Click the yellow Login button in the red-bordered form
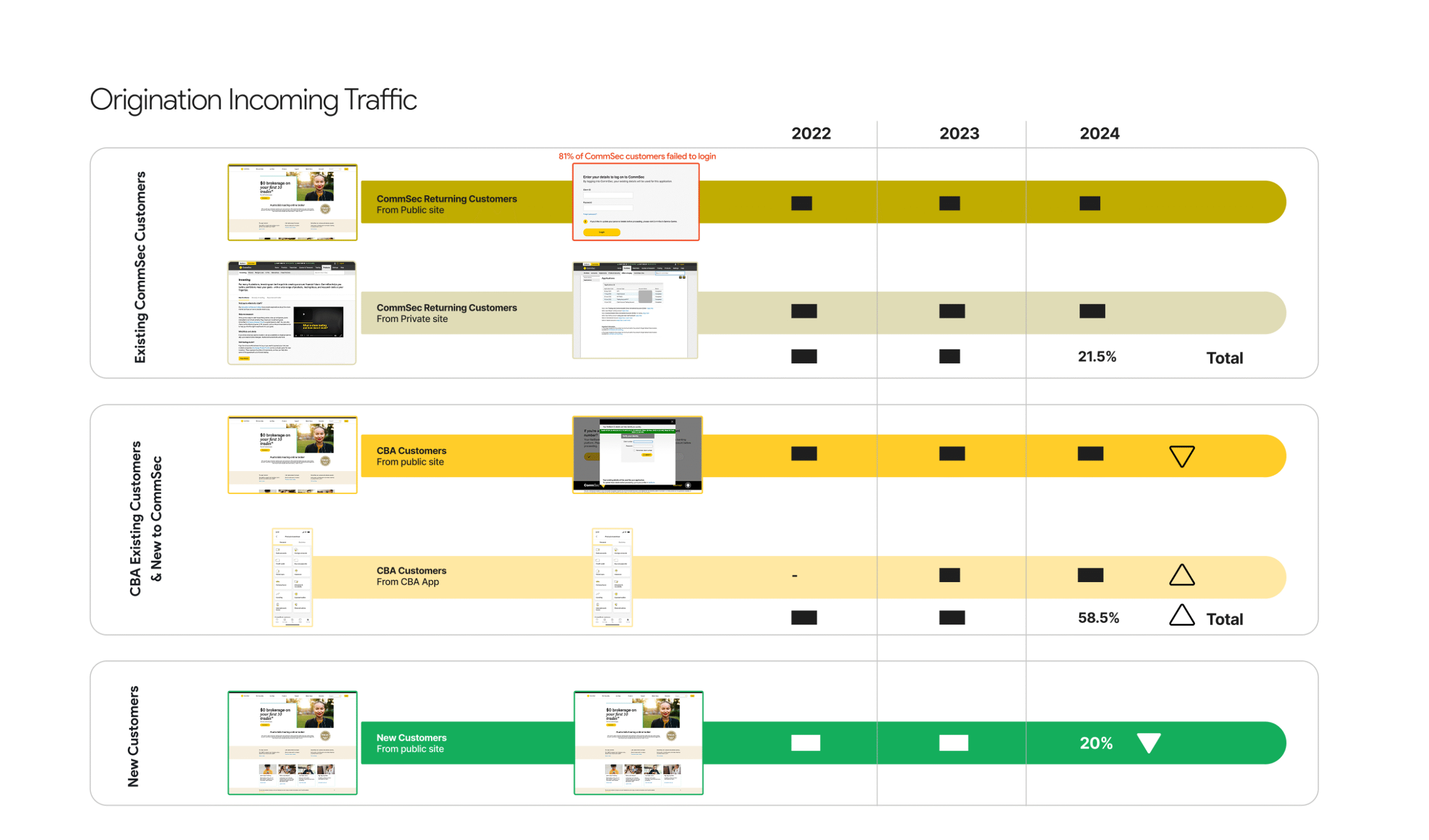Screen dimensions: 1429x840 point(602,232)
